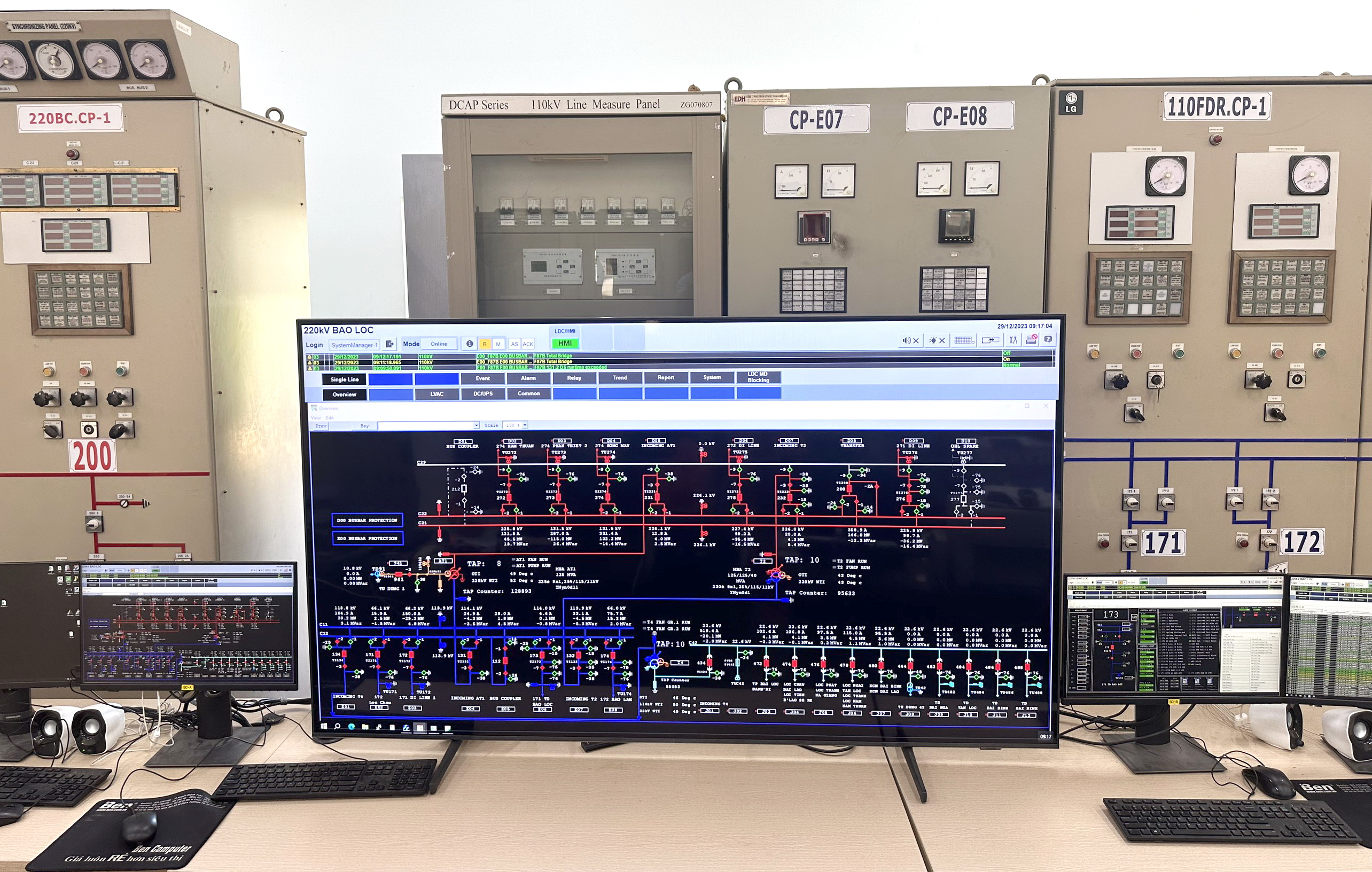The width and height of the screenshot is (1372, 872).
Task: Select alarm row timestamped 09:12:17.191
Action: 680,356
